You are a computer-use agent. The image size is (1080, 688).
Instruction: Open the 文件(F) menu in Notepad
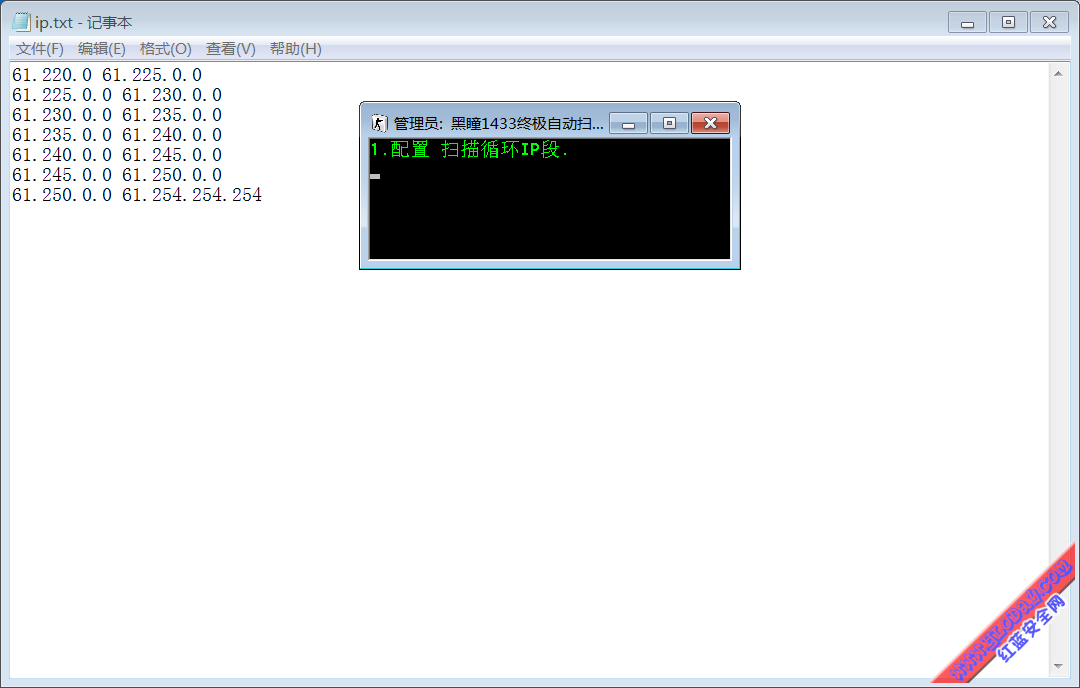click(x=39, y=49)
